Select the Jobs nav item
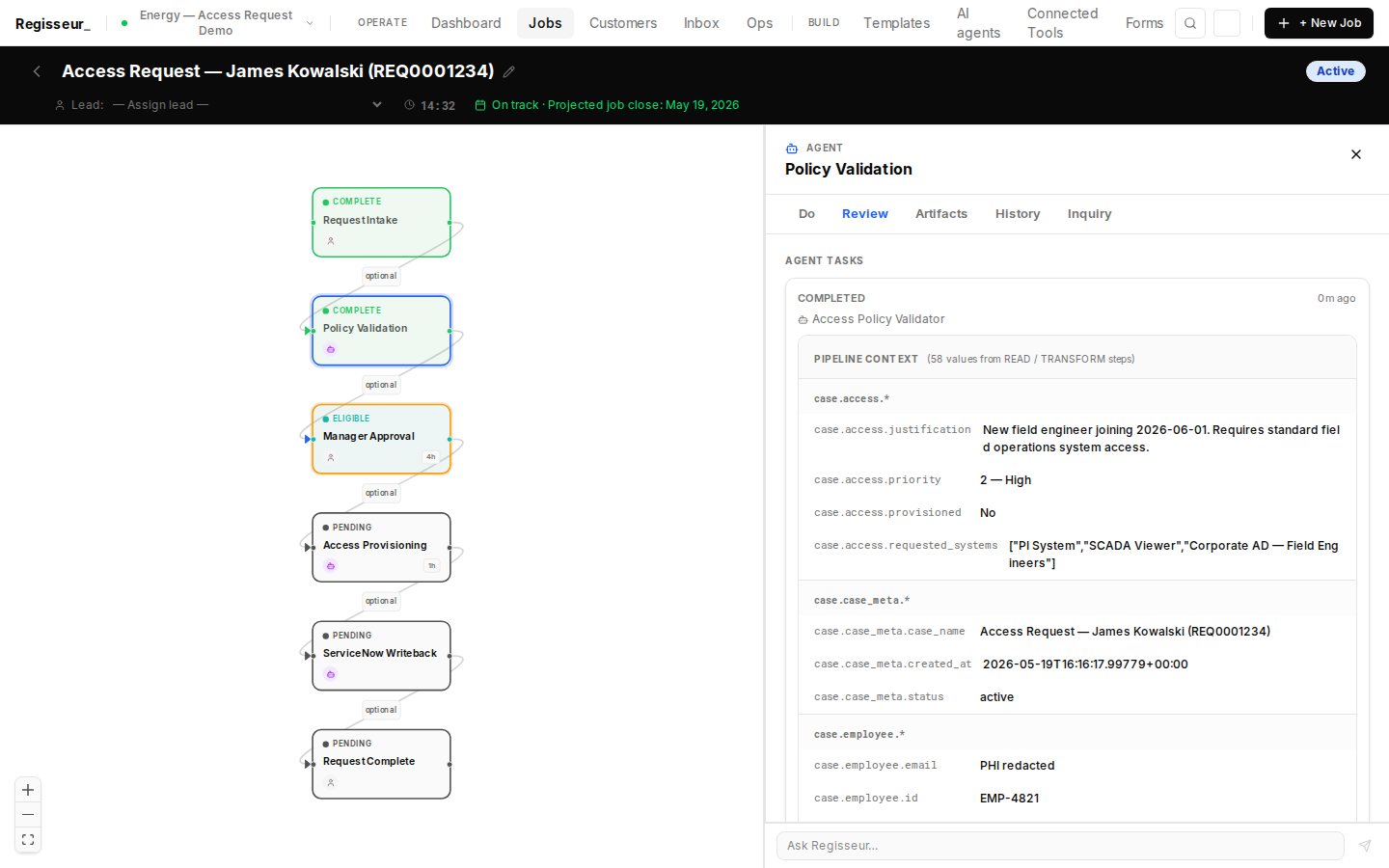 coord(545,23)
